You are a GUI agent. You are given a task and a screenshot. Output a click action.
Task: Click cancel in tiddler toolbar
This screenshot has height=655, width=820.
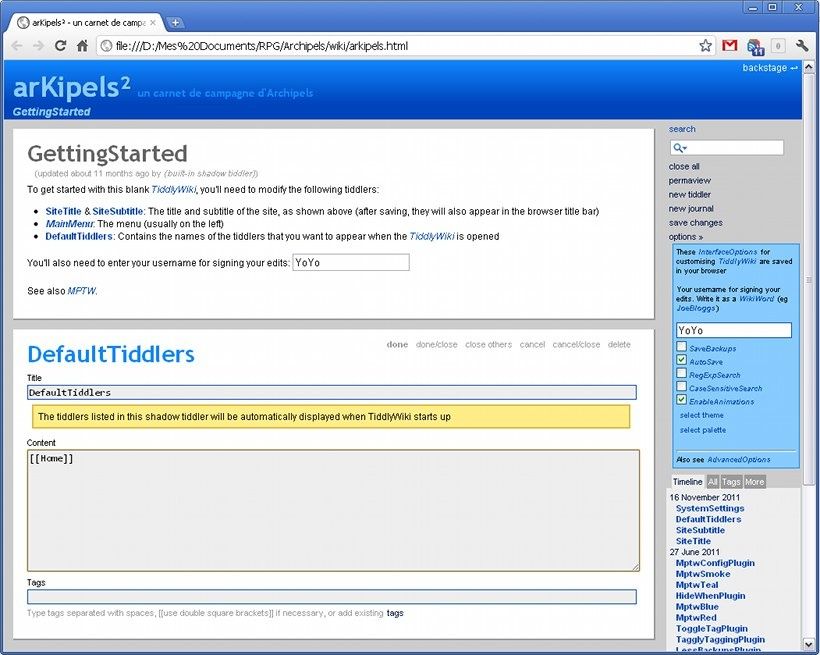click(x=532, y=344)
